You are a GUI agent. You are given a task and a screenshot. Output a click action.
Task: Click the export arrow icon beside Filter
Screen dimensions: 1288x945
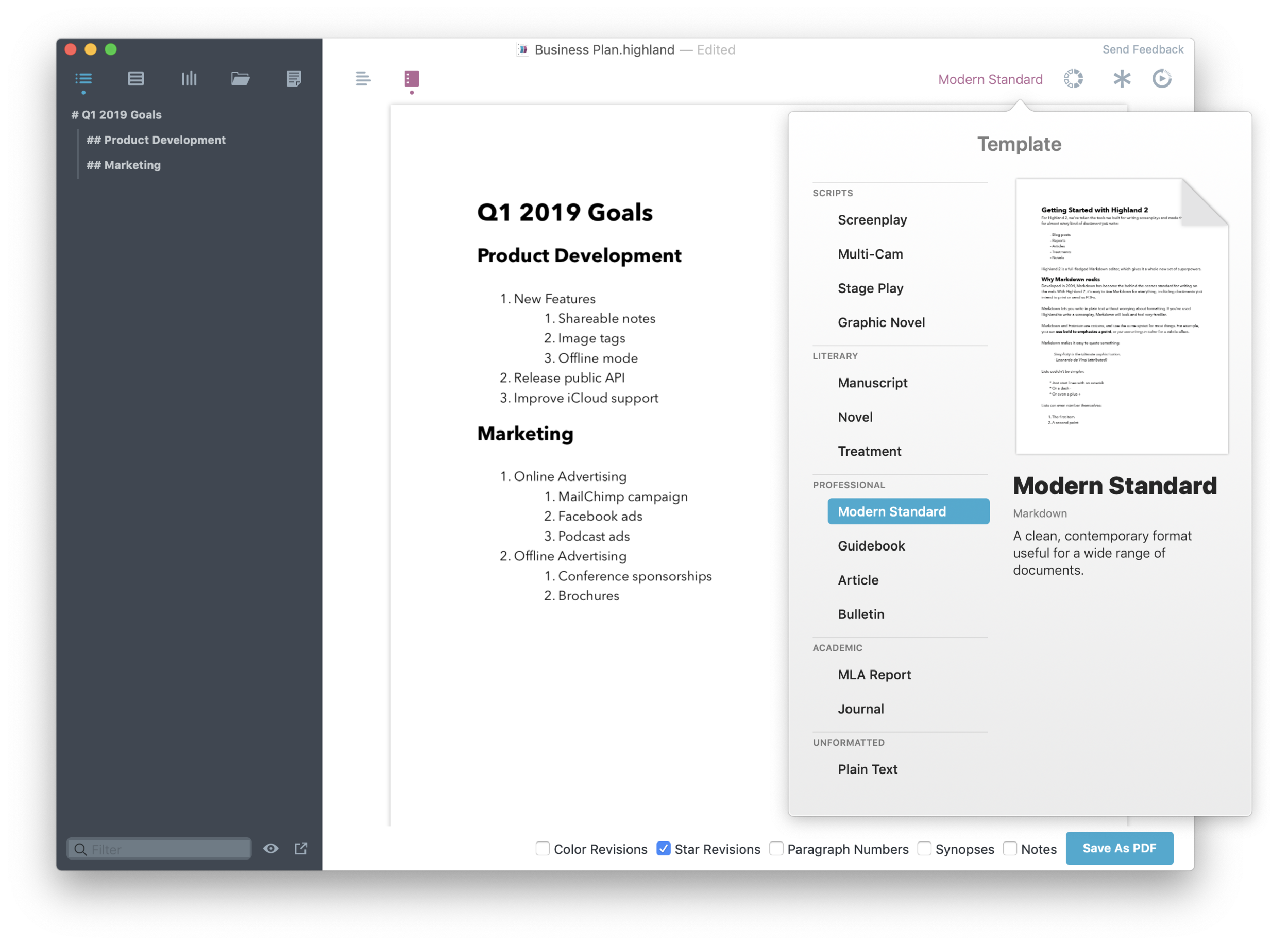tap(301, 848)
